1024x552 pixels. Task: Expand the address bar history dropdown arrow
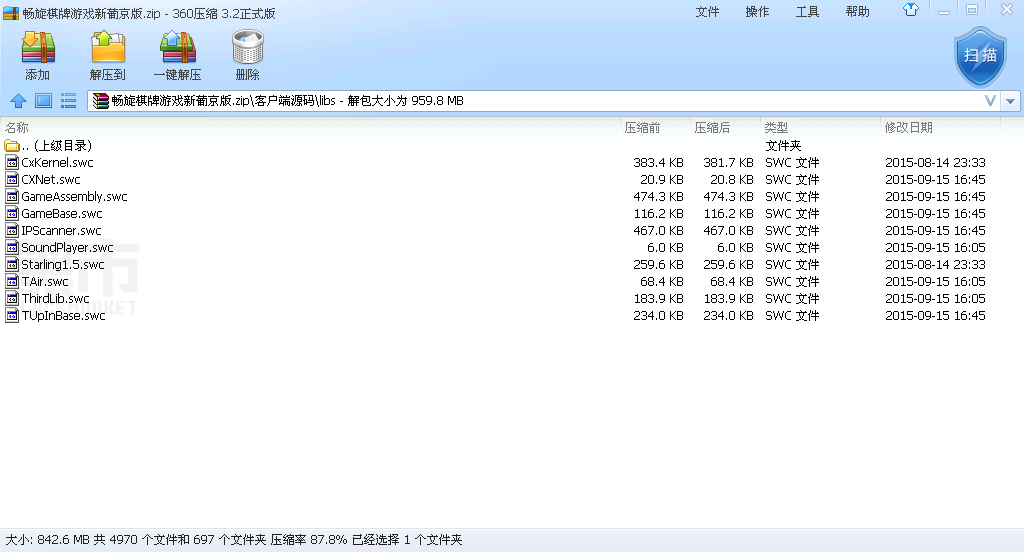[1010, 101]
